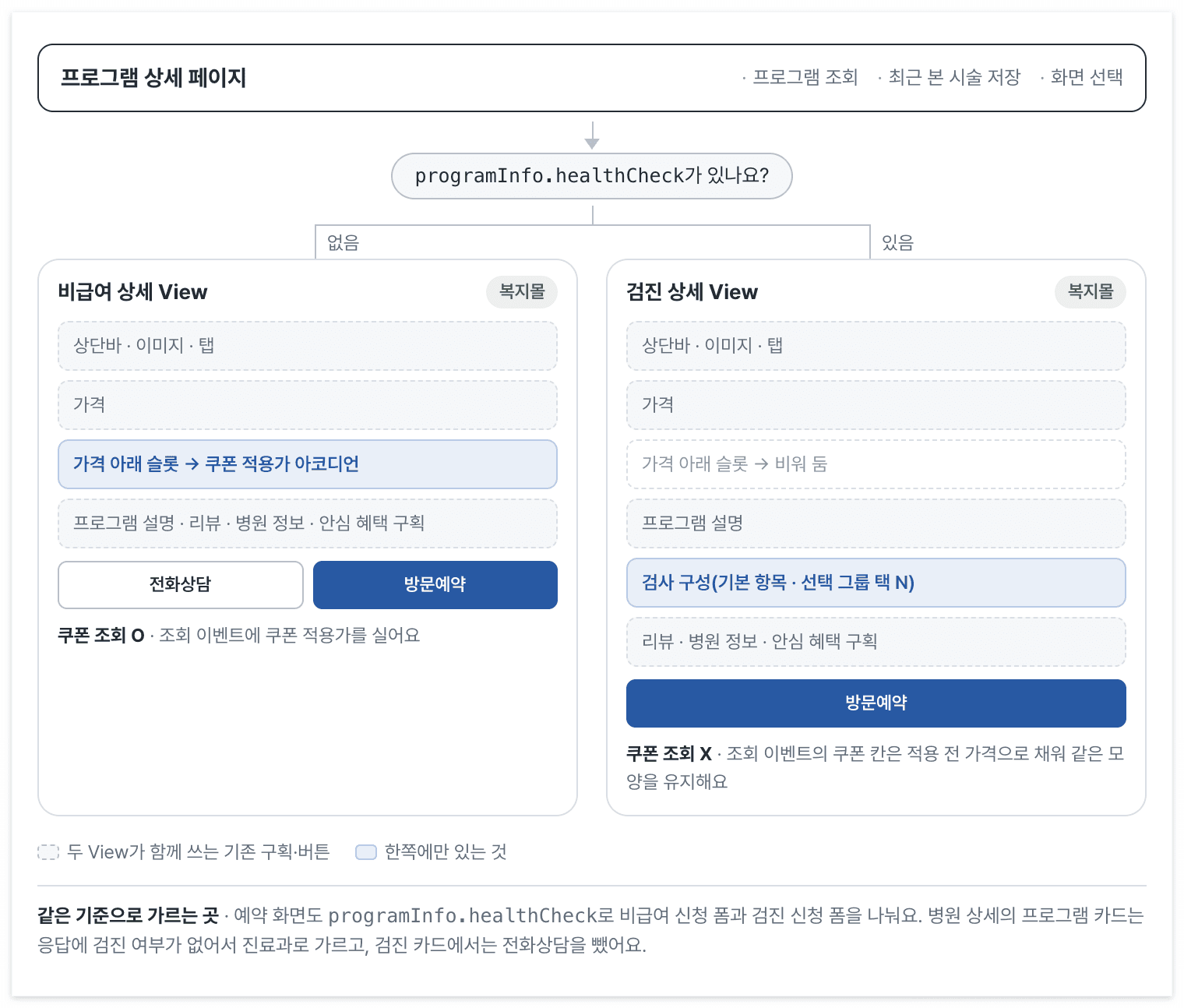Click the 없음 branch label
Screen dimensions: 1184x1008
click(x=343, y=243)
